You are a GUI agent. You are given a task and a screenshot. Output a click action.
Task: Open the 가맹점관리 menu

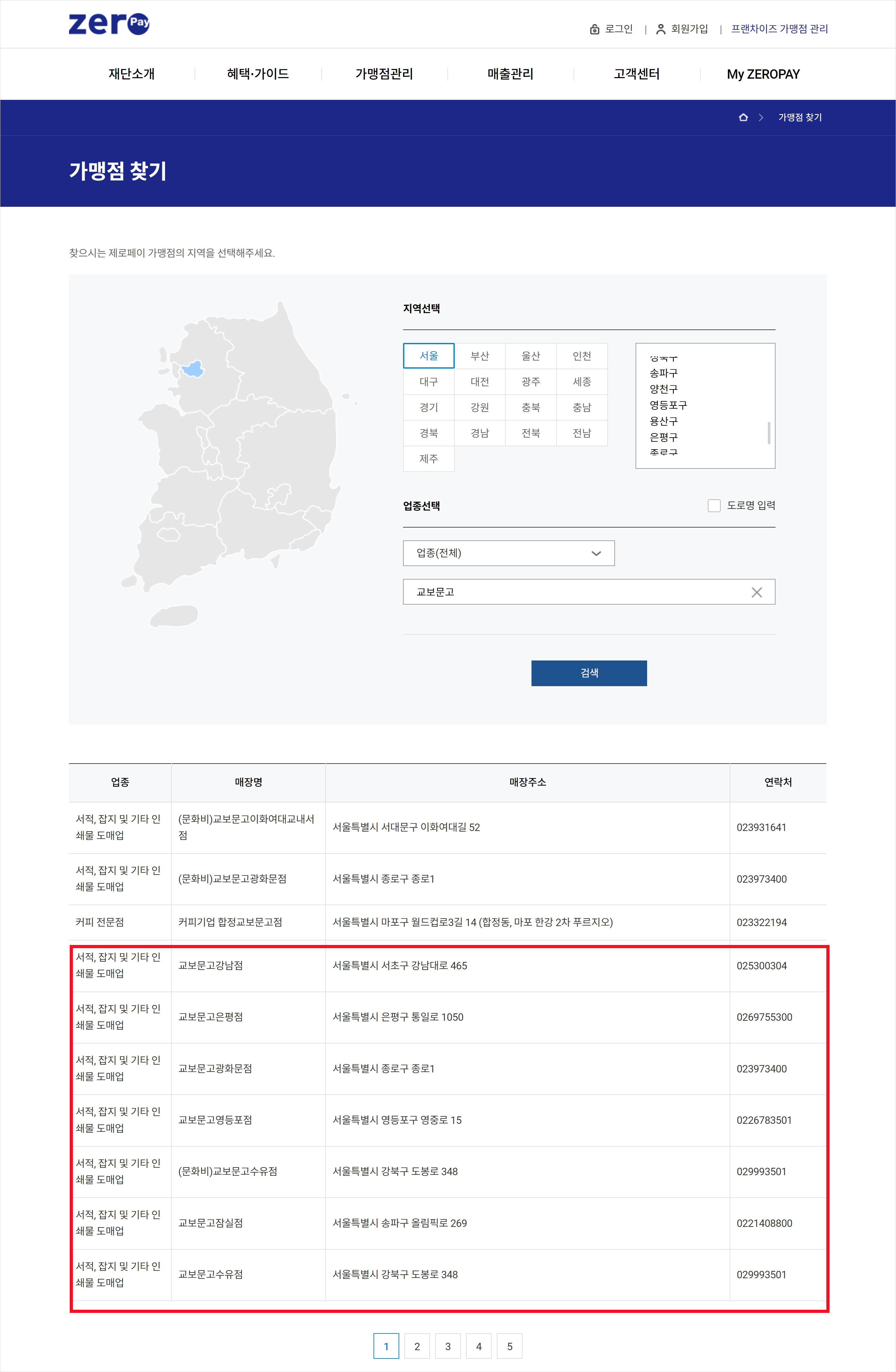point(384,73)
